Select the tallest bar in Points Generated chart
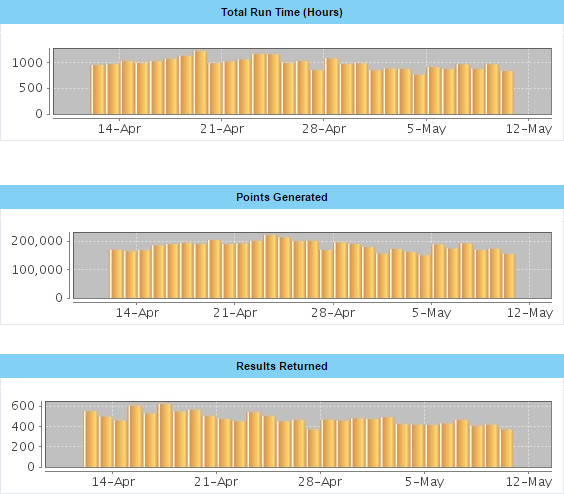Viewport: 564px width, 494px height. coord(270,267)
